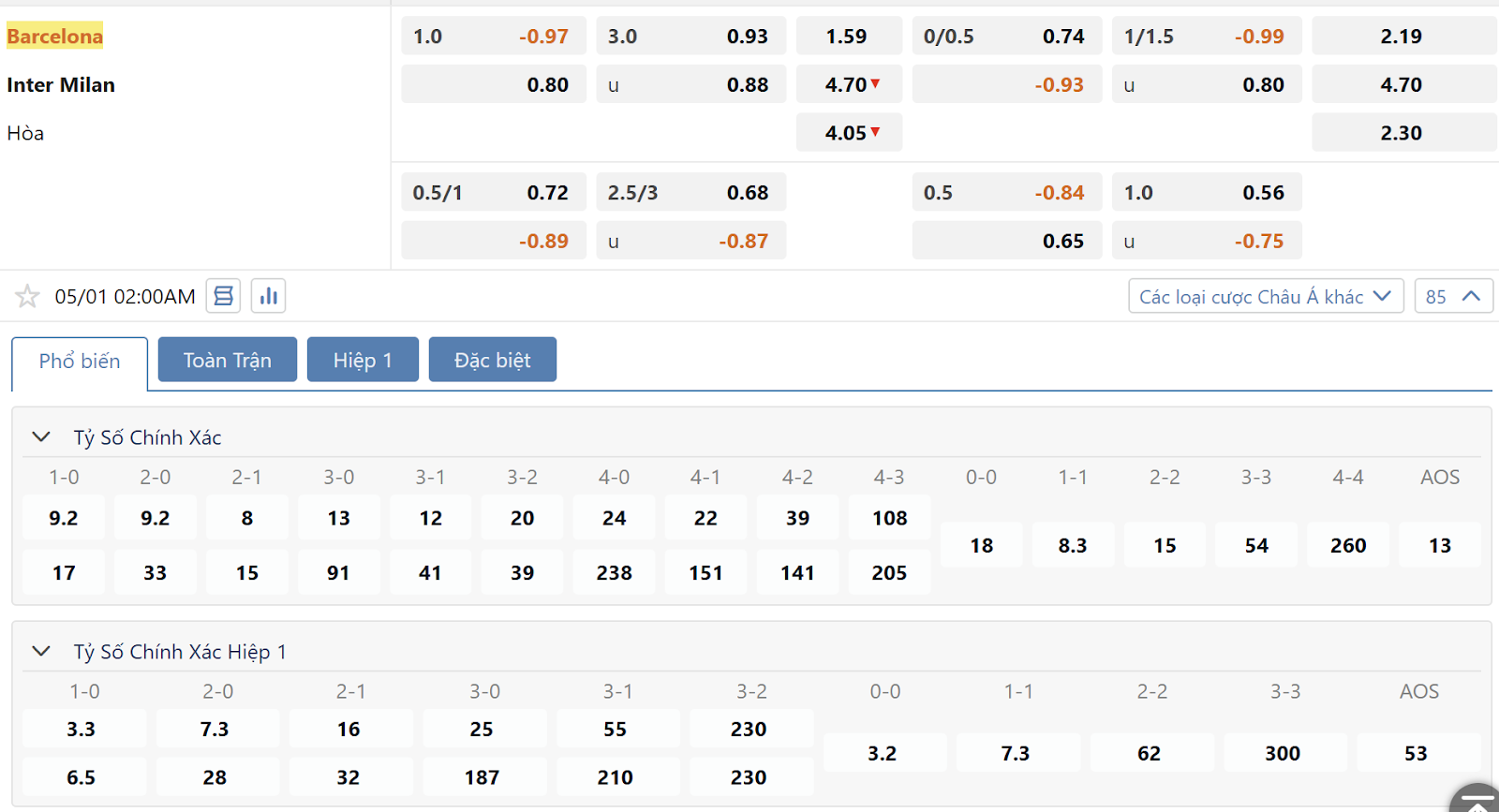The width and height of the screenshot is (1499, 812).
Task: Pick alternate handicap odds -0.89
Action: (494, 241)
